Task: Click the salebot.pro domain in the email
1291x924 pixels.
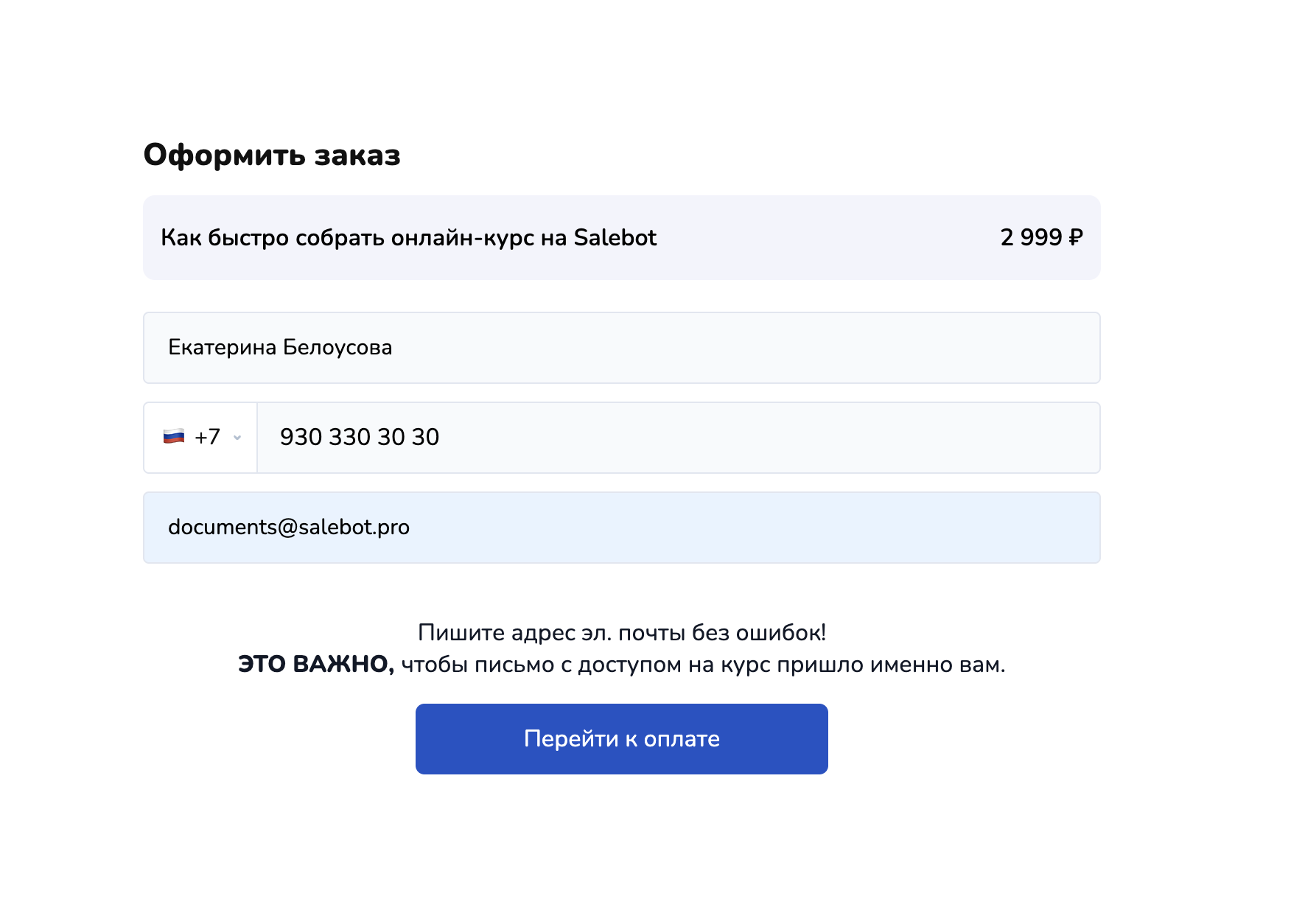Action: click(354, 528)
